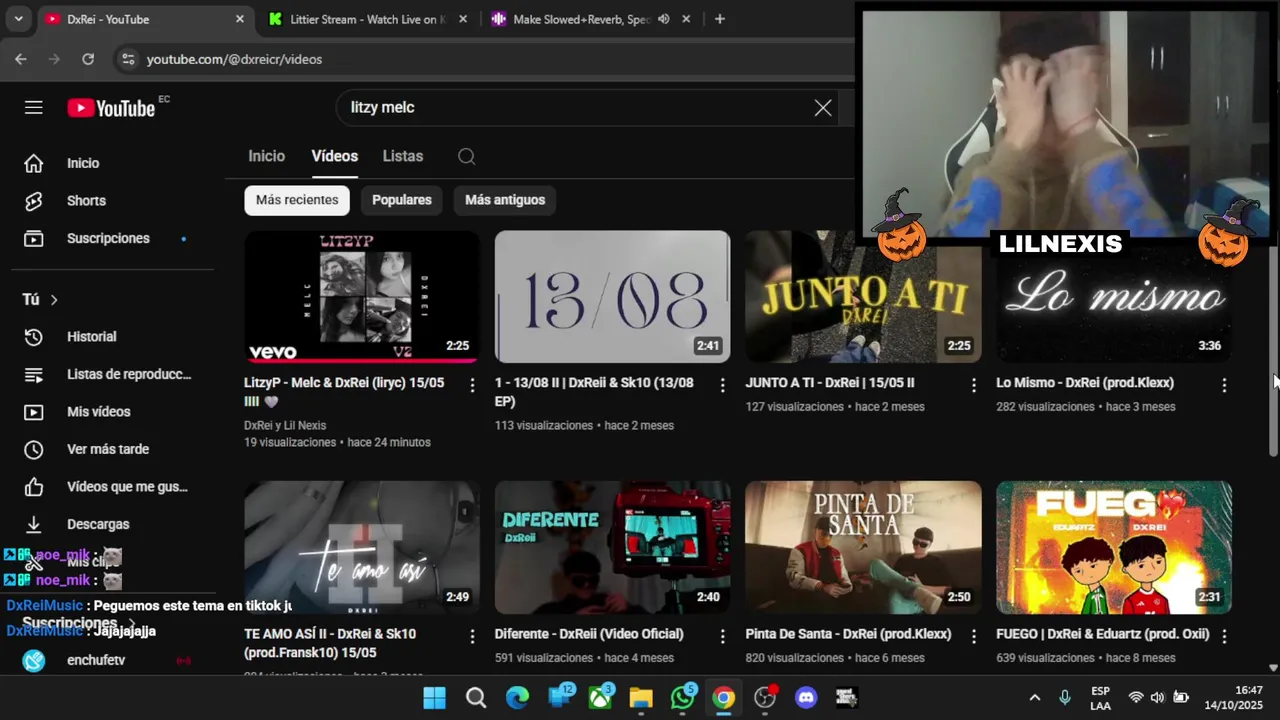Open a new Chrome tab
The image size is (1280, 720).
[x=719, y=19]
